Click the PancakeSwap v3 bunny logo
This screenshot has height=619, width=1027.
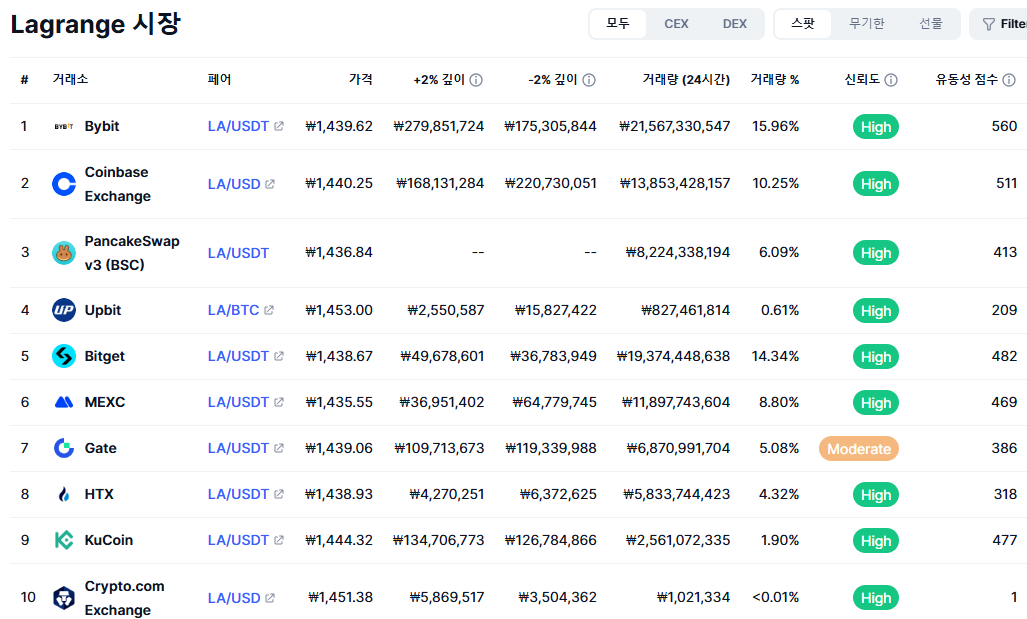[64, 253]
